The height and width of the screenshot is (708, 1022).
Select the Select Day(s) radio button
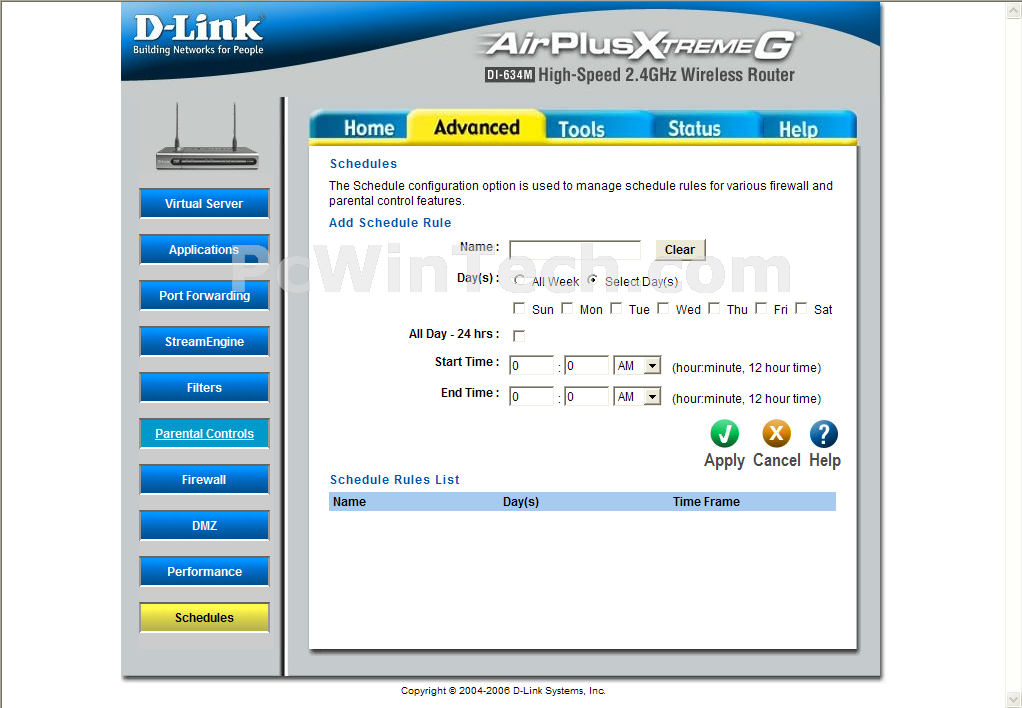point(592,280)
